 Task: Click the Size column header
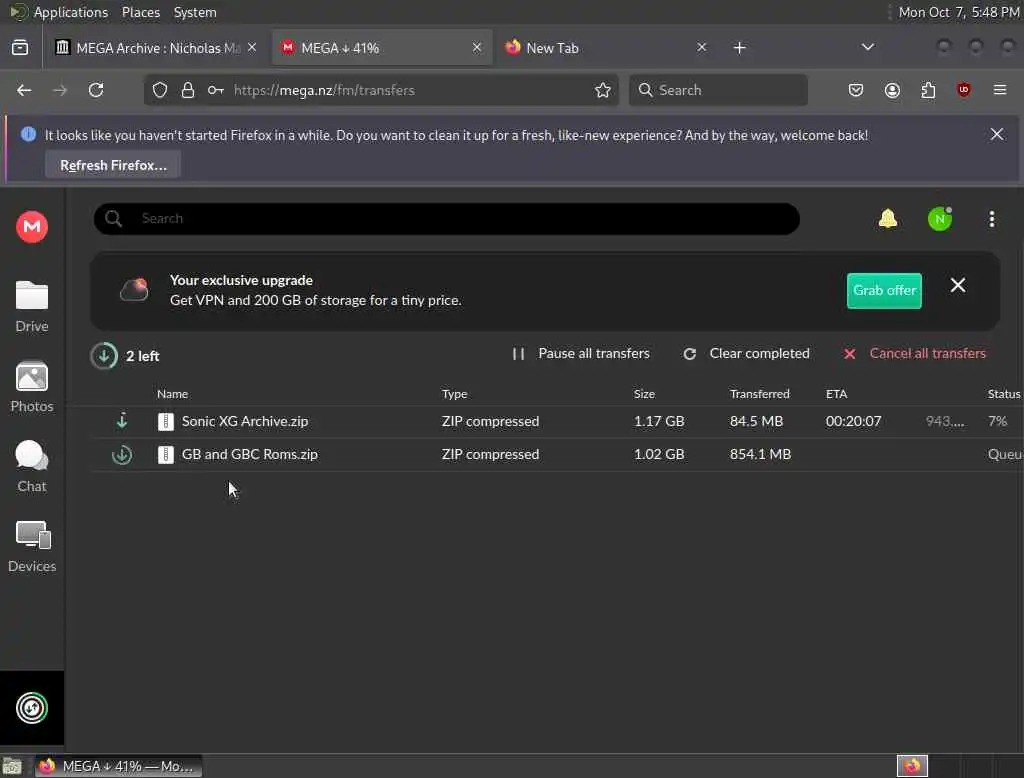pos(644,394)
